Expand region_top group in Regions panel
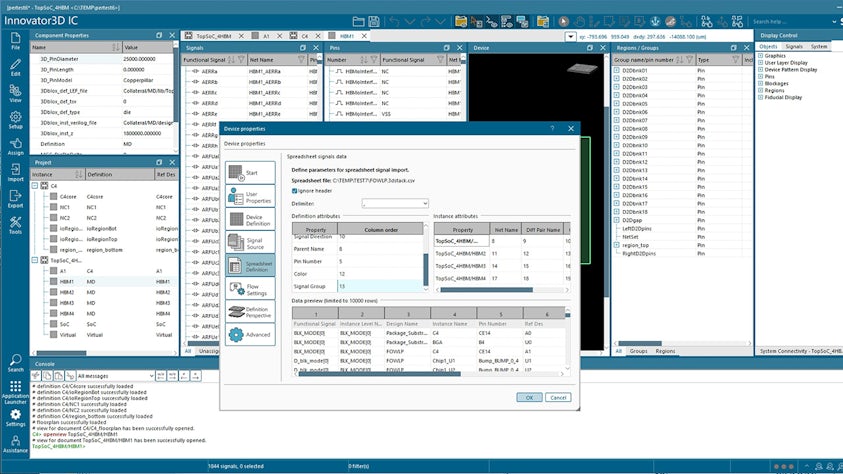Viewport: 843px width, 474px height. coord(617,245)
